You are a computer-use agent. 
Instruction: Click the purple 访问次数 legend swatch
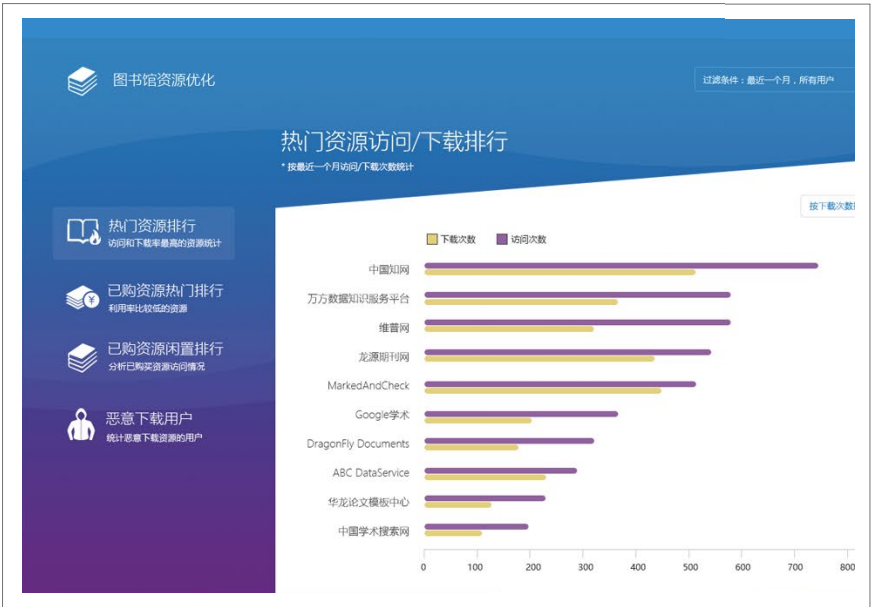(x=502, y=239)
